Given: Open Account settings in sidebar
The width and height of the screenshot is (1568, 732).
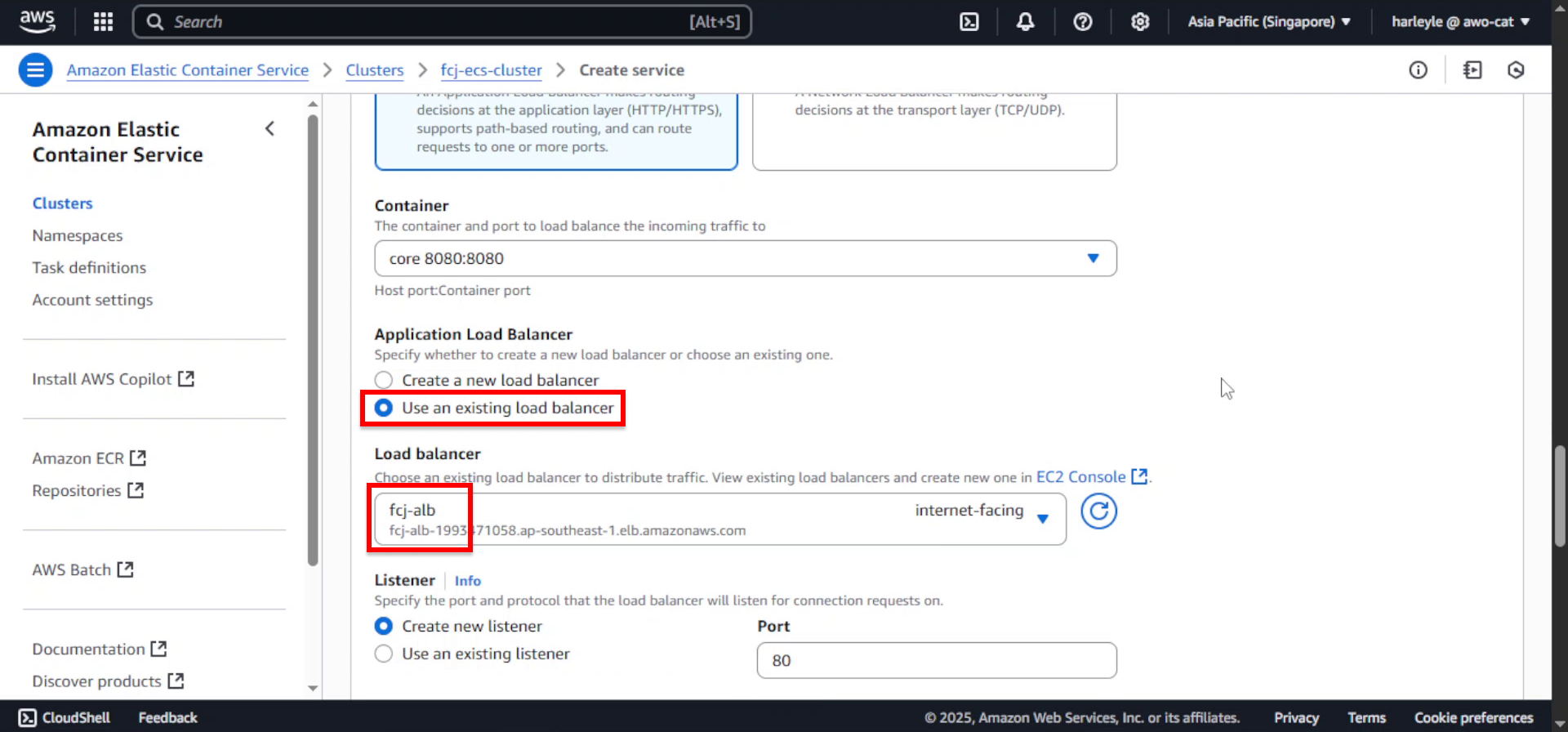Looking at the screenshot, I should coord(92,300).
